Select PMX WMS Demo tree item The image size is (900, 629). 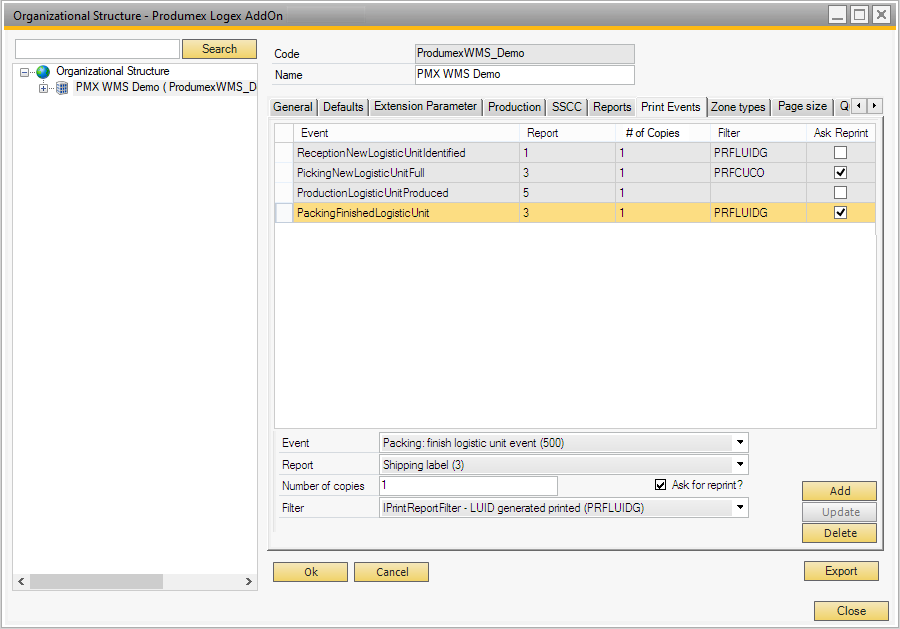tap(165, 87)
